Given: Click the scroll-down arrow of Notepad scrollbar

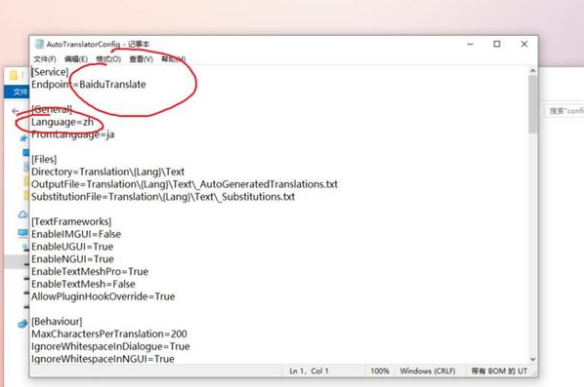Looking at the screenshot, I should coord(533,359).
